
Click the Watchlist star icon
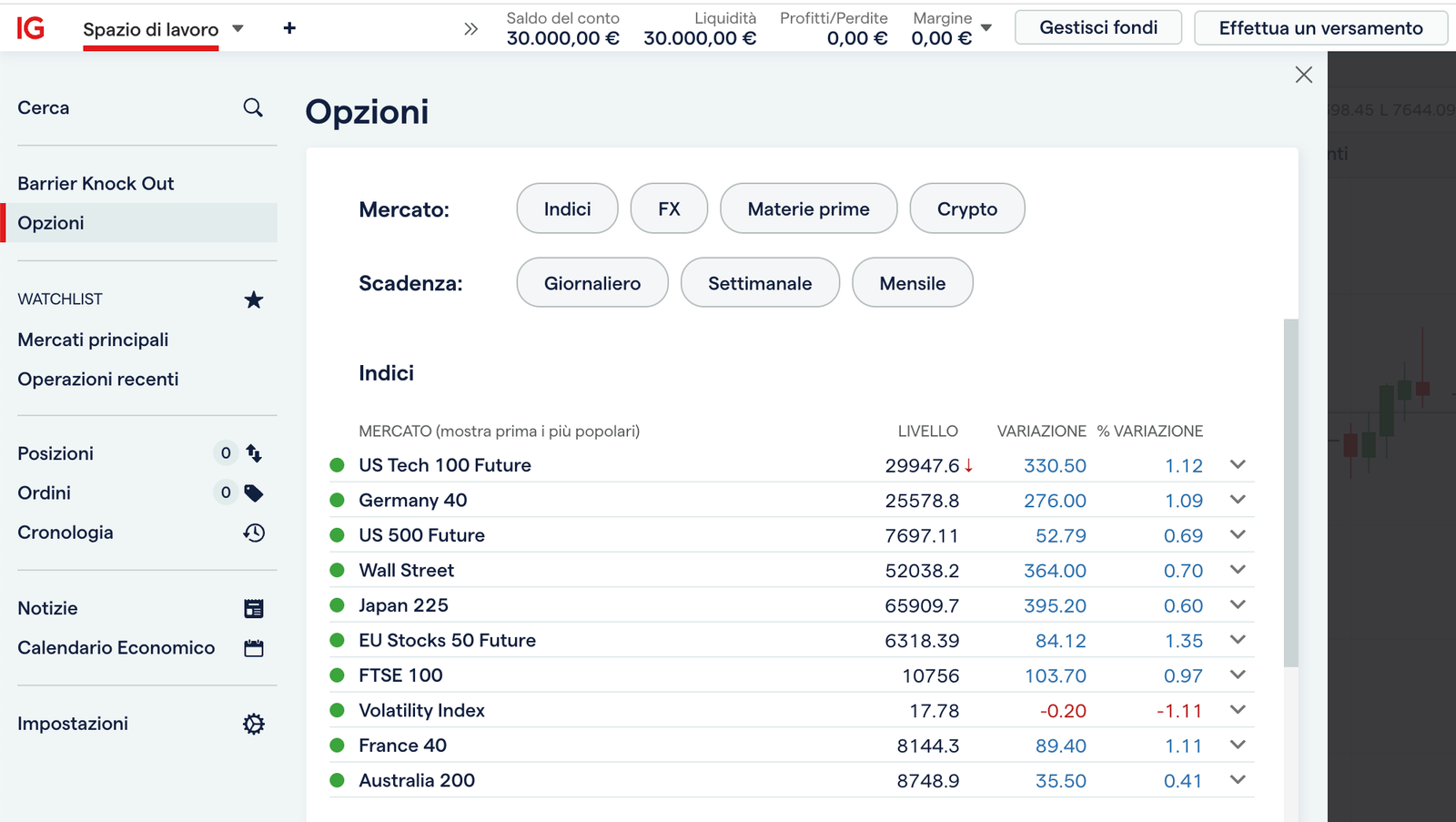pos(254,299)
